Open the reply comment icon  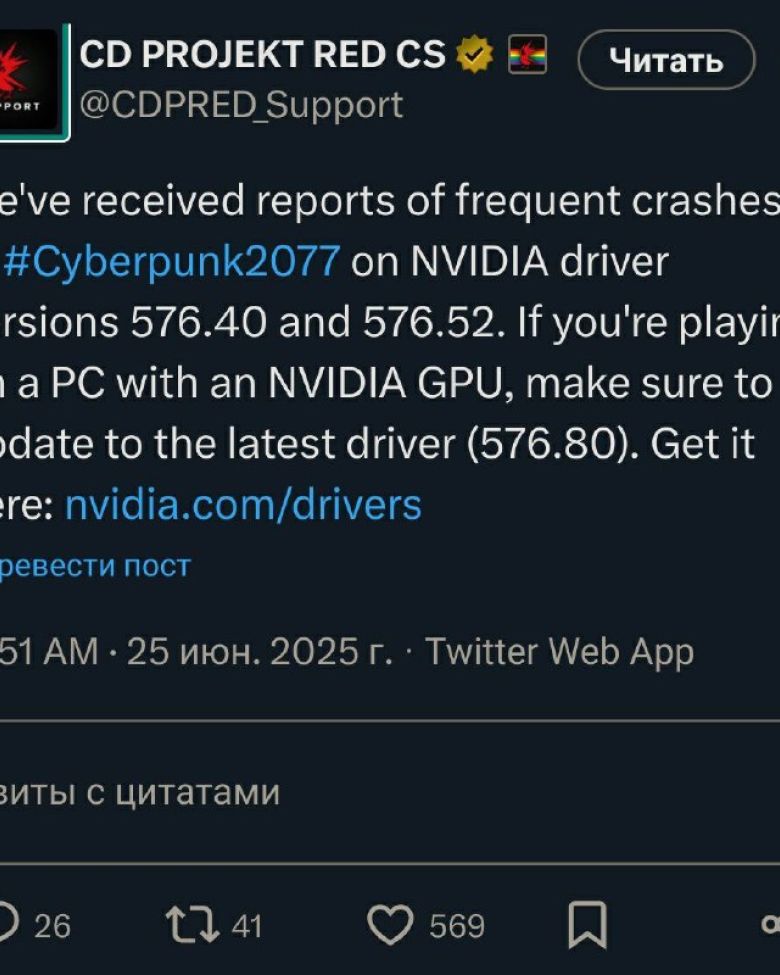tap(7, 925)
